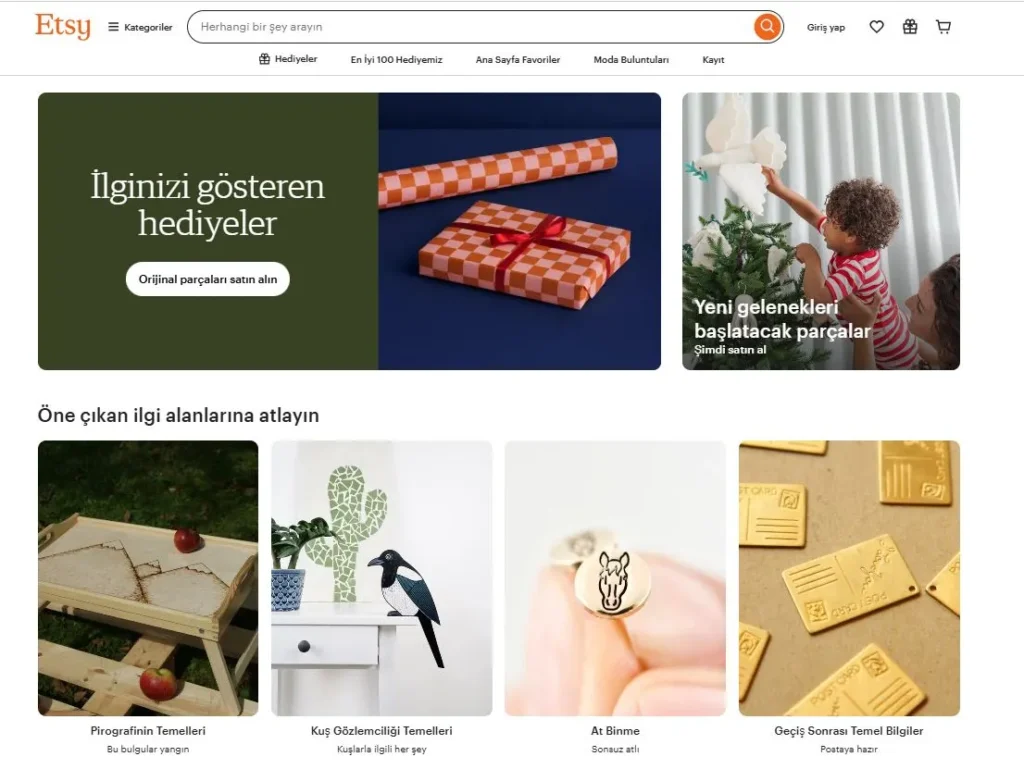Click the gift box icon in header
1024x769 pixels.
(x=910, y=27)
